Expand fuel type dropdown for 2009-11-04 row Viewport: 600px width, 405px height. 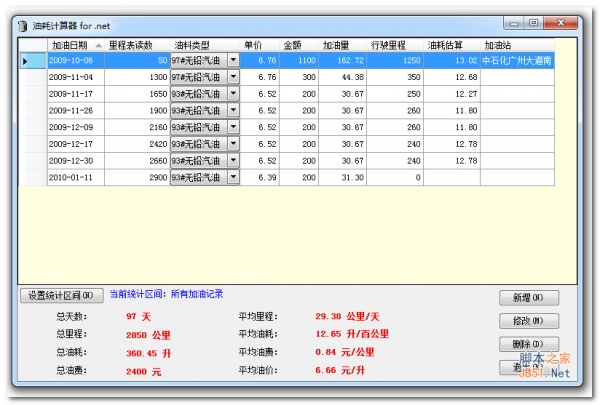[x=233, y=78]
